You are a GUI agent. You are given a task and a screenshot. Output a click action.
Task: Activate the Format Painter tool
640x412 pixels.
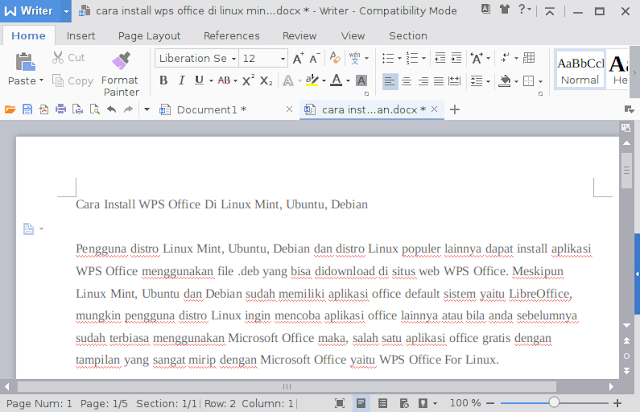tap(120, 74)
